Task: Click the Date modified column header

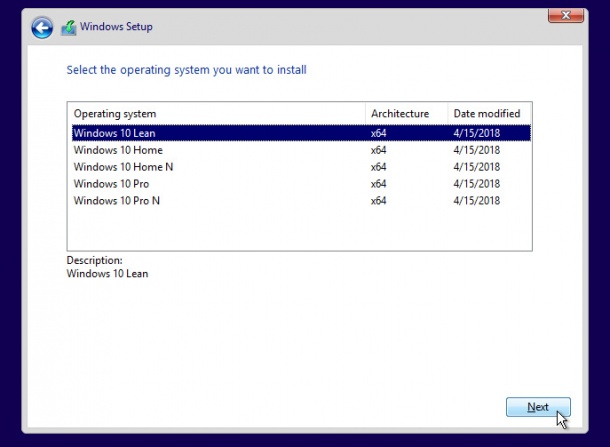Action: coord(486,114)
